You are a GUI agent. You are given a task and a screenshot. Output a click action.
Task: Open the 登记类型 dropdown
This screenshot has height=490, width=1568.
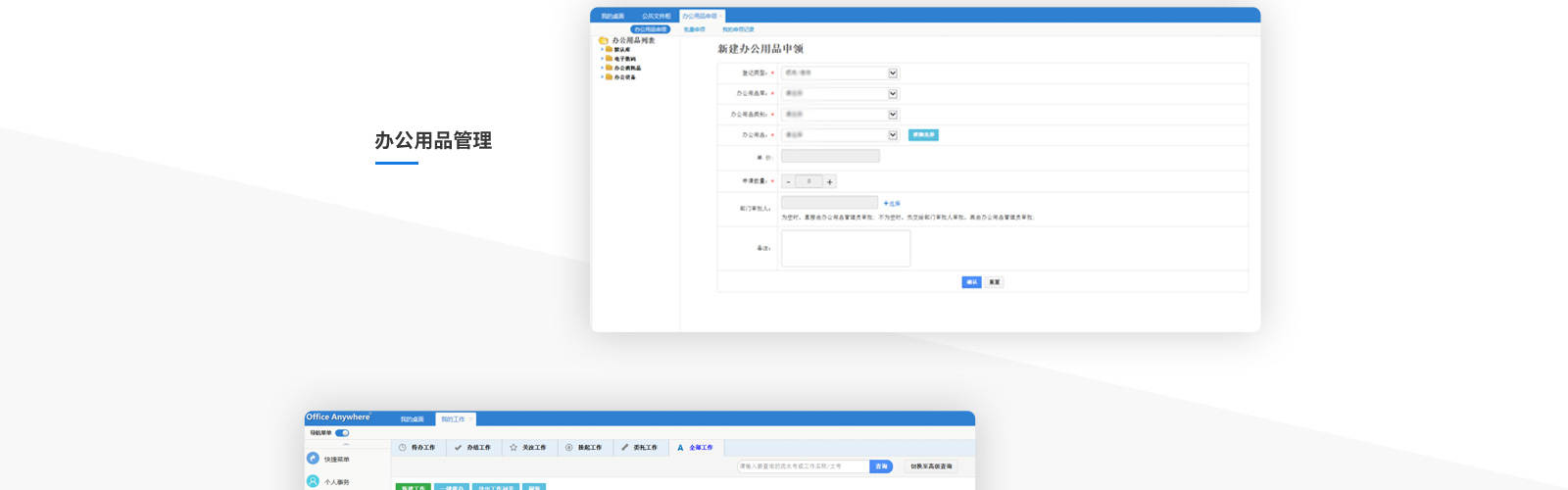(893, 73)
